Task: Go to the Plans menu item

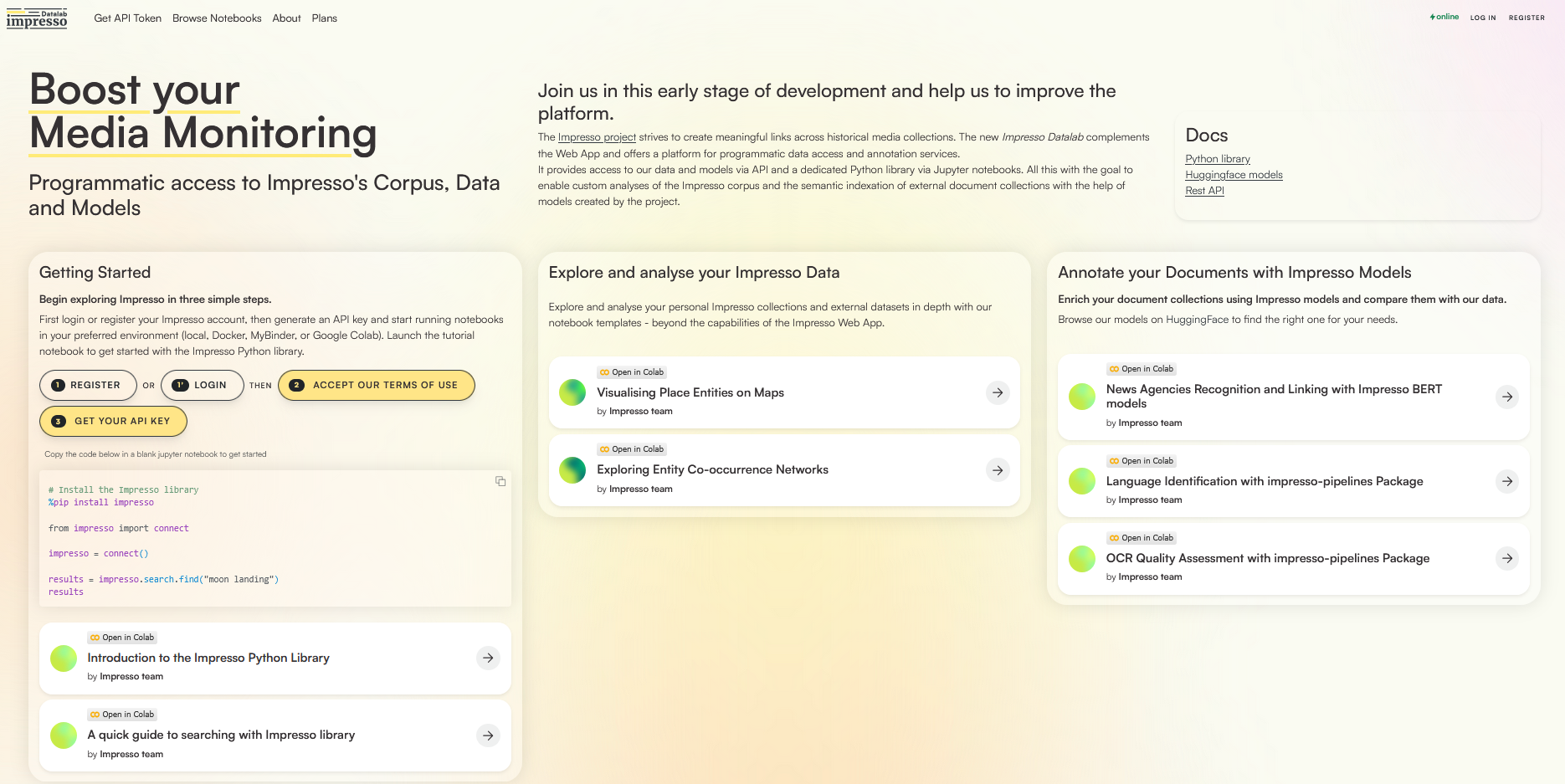Action: 324,18
